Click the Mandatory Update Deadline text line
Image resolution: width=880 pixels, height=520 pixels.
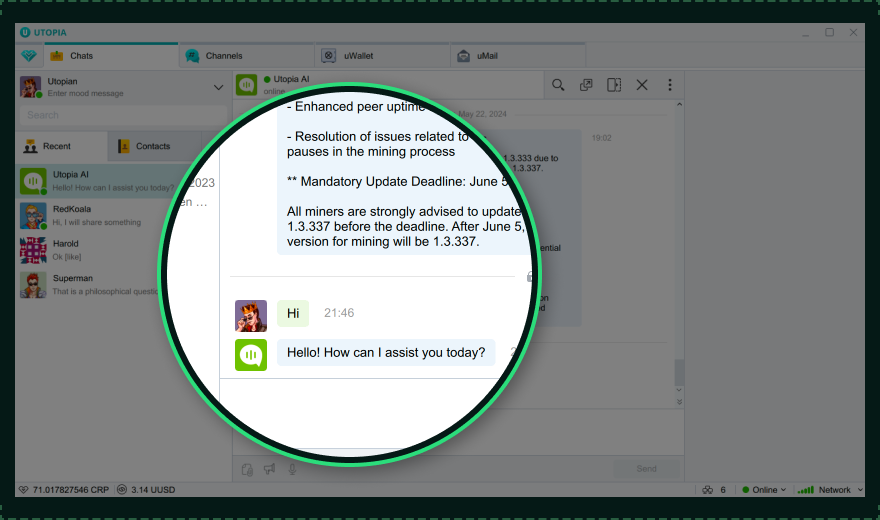(397, 182)
